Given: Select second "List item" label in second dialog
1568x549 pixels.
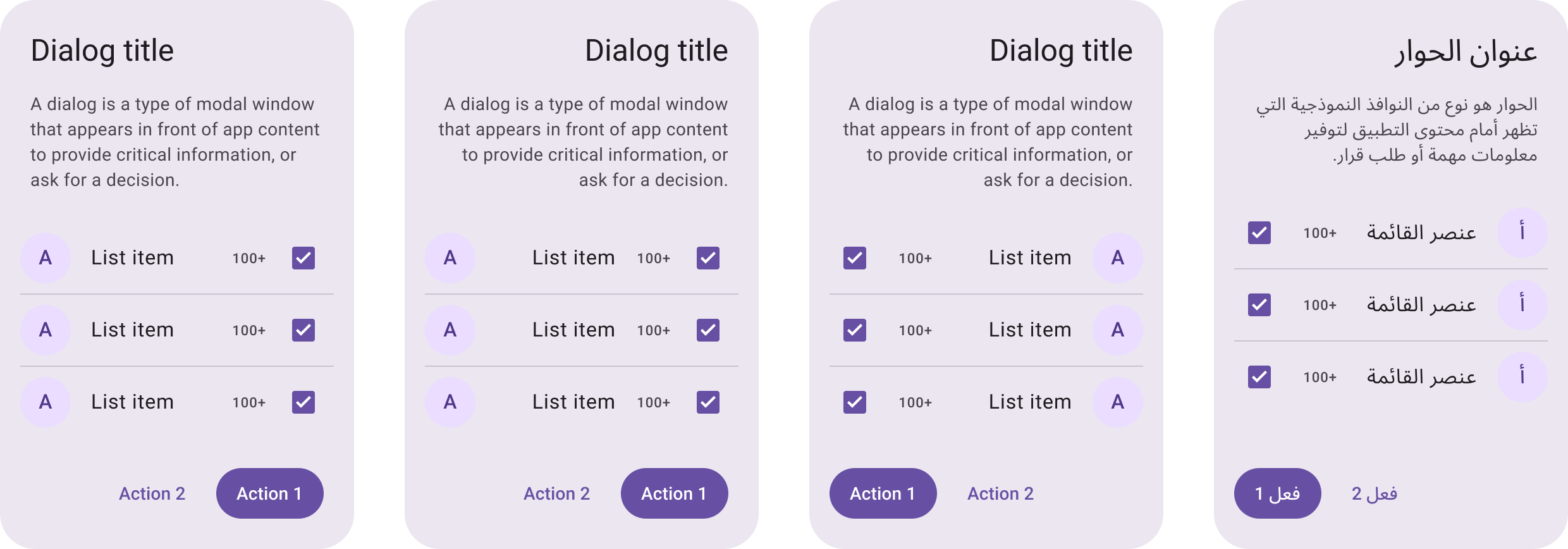Looking at the screenshot, I should coord(573,330).
